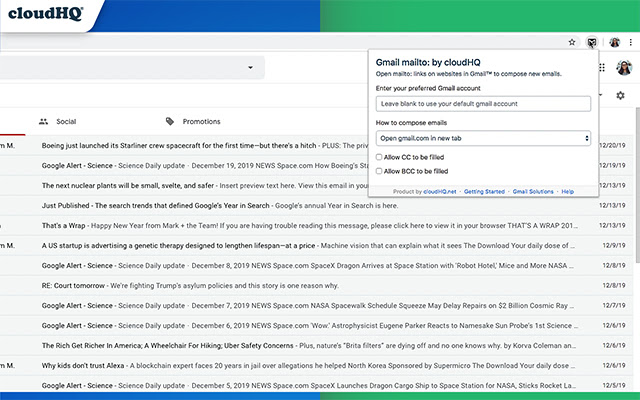
Task: Open the Getting Started link
Action: pos(484,191)
